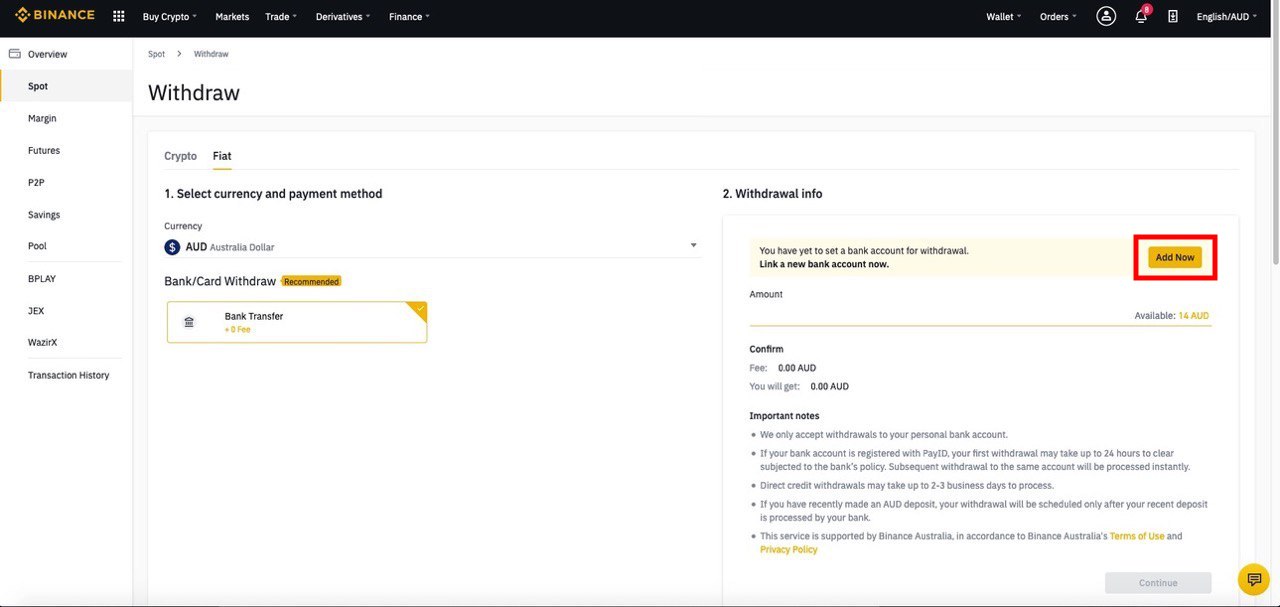Open the Markets menu item
This screenshot has height=607, width=1280.
click(232, 17)
